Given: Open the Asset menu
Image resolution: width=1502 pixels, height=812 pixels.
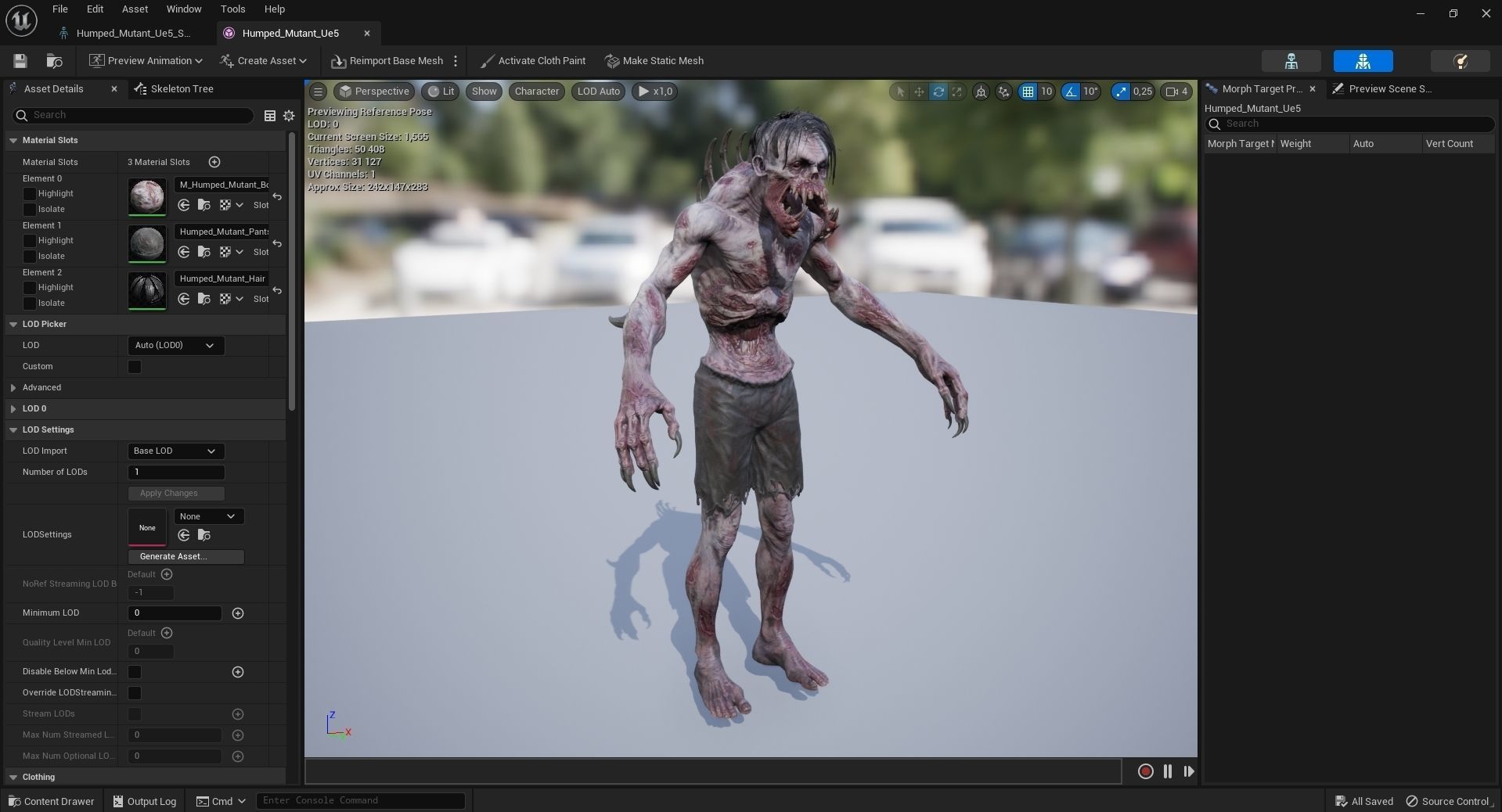Looking at the screenshot, I should click(135, 9).
